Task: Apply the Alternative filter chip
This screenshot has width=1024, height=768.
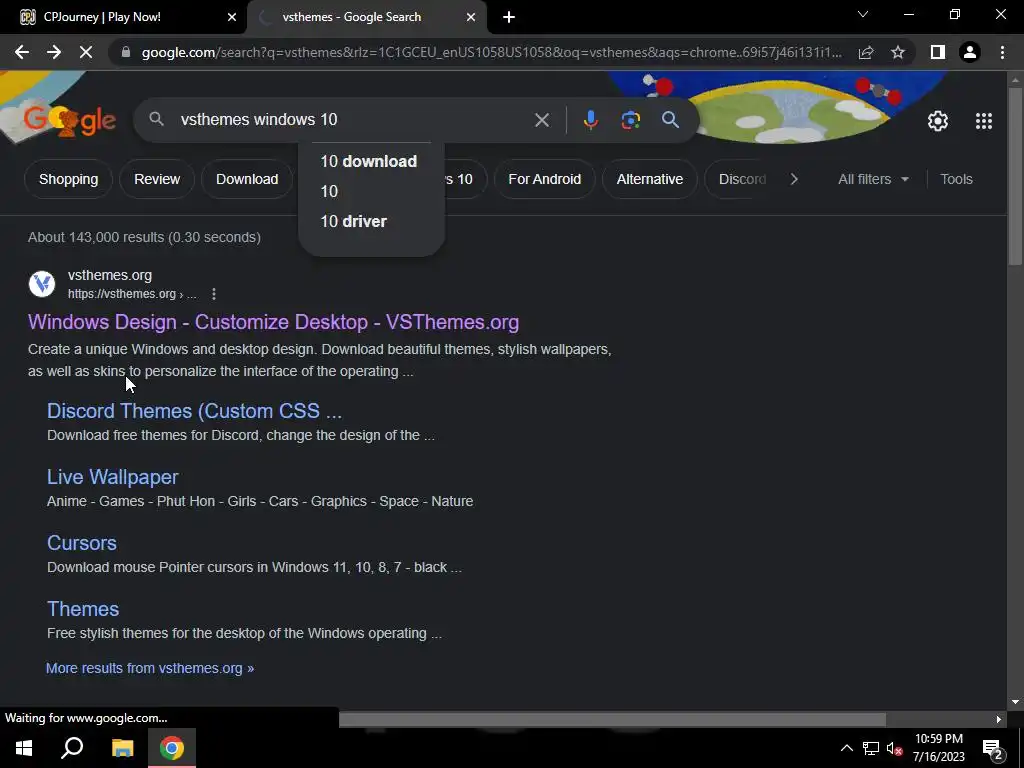Action: click(650, 179)
